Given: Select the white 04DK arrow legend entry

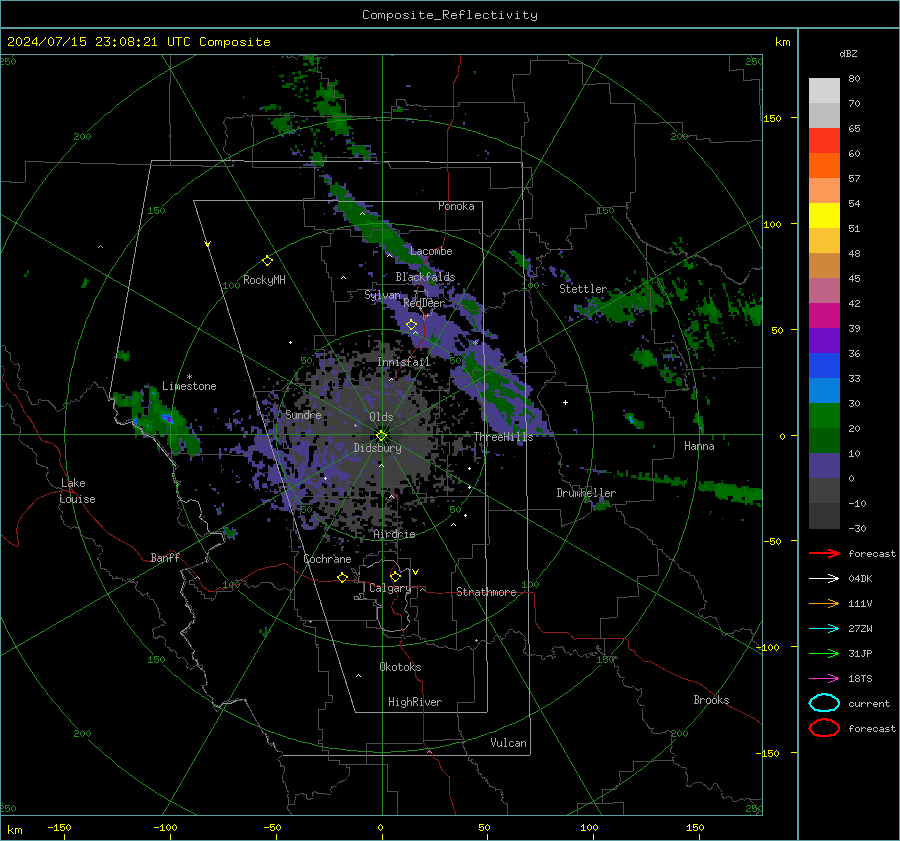Looking at the screenshot, I should pos(824,579).
